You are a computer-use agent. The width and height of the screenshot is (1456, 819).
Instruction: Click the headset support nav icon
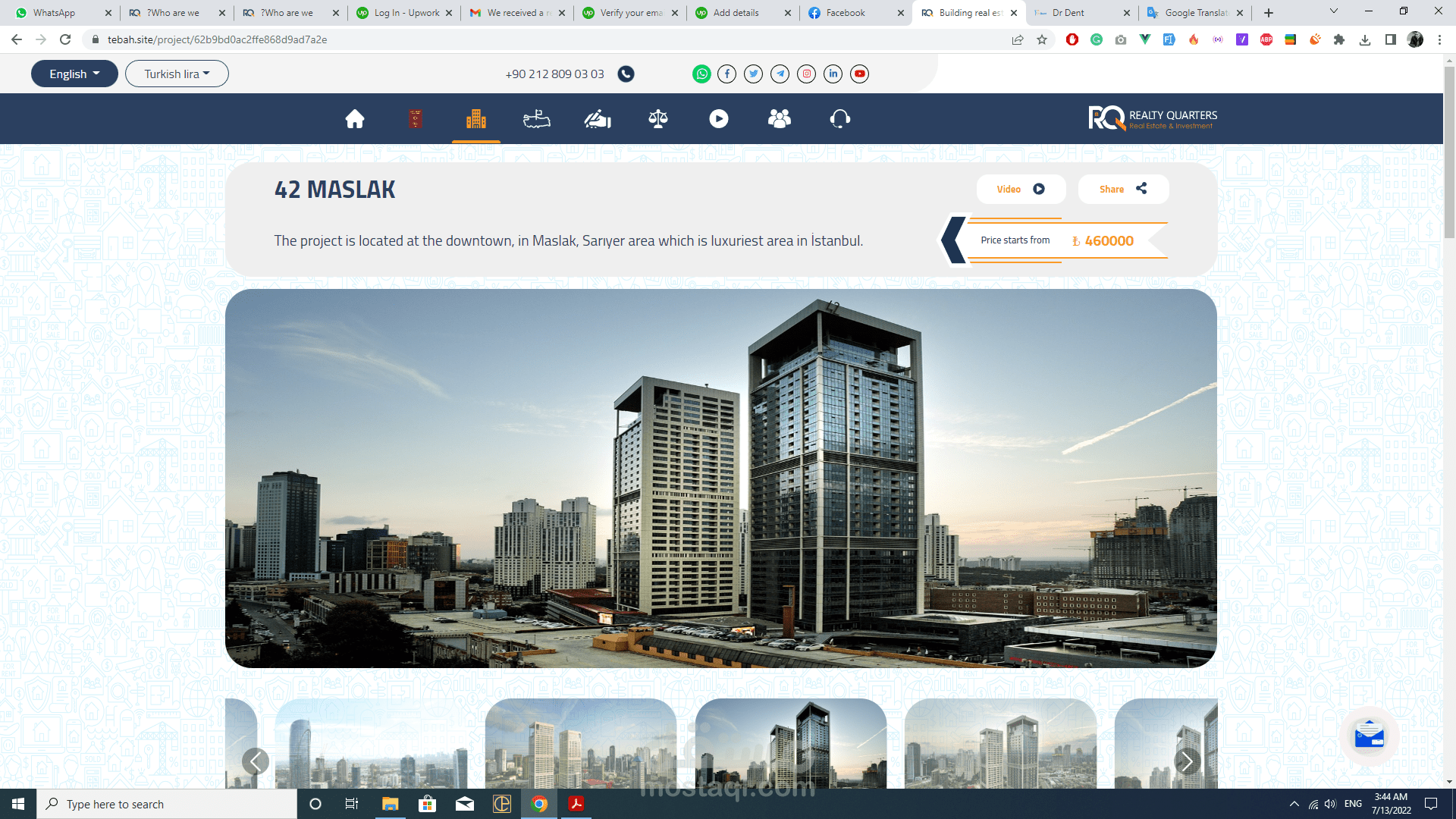pyautogui.click(x=840, y=119)
